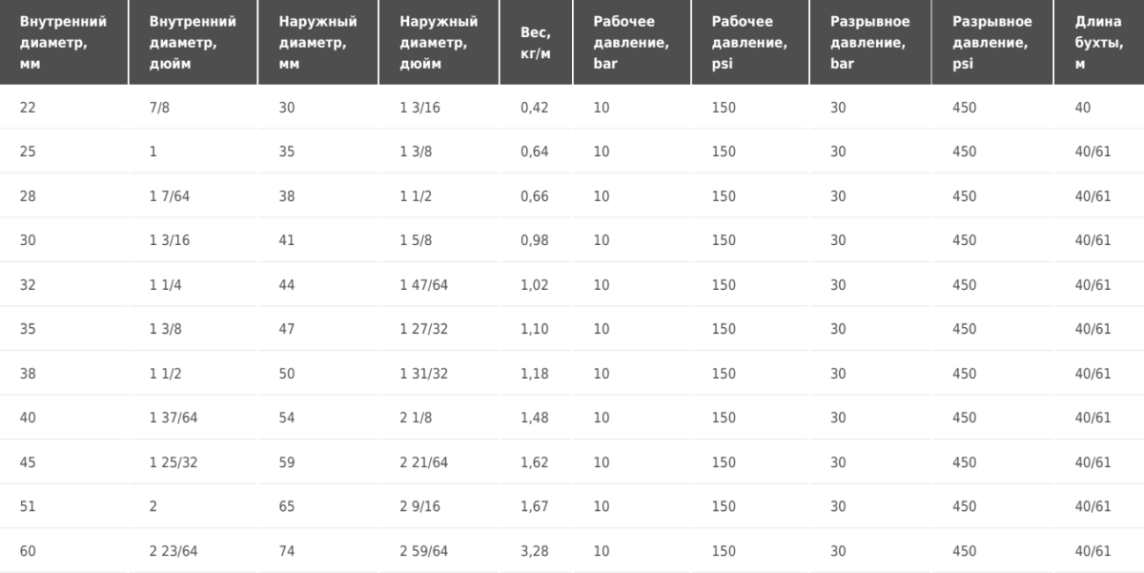Click the 'Наружный диаметр, дюйм' header
The image size is (1144, 573).
tap(438, 42)
